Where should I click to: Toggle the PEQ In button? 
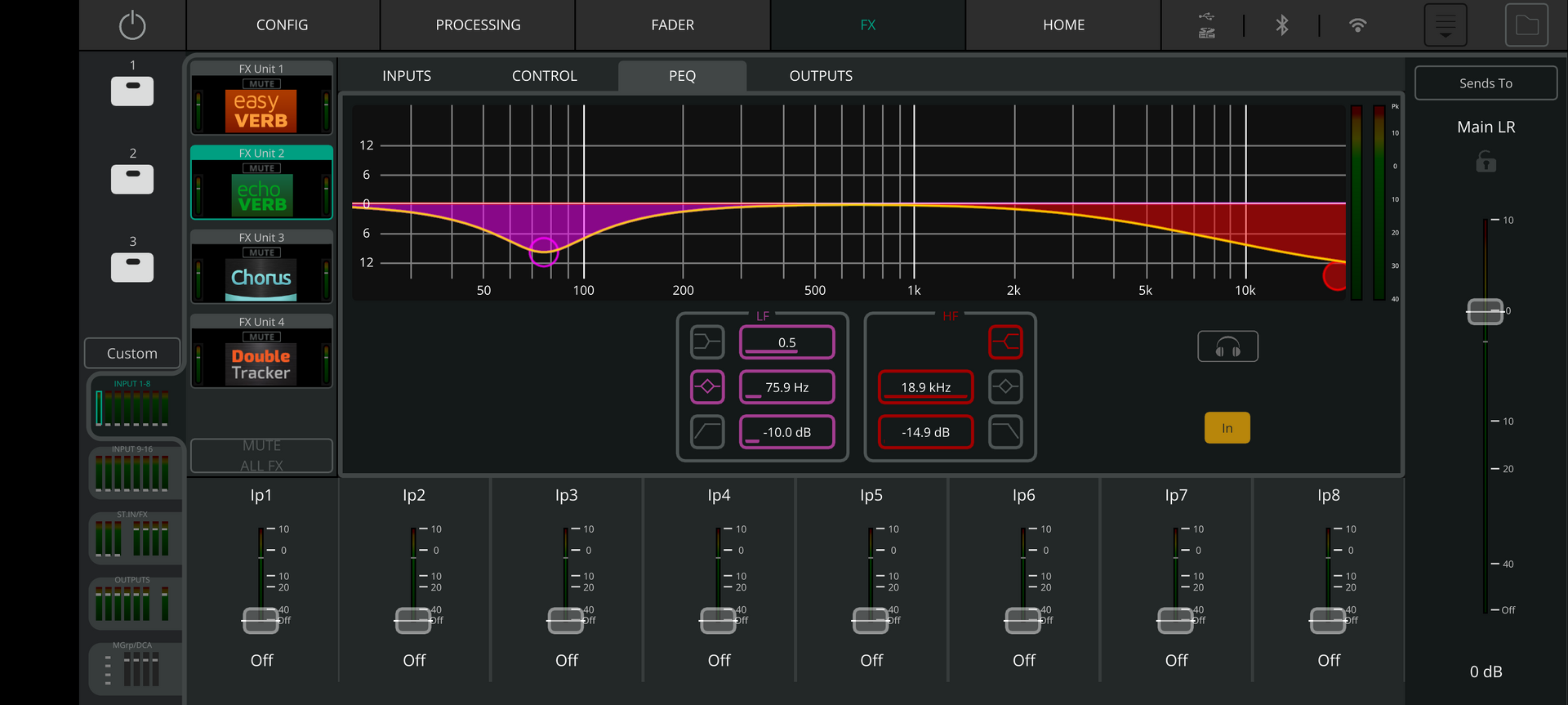point(1227,428)
